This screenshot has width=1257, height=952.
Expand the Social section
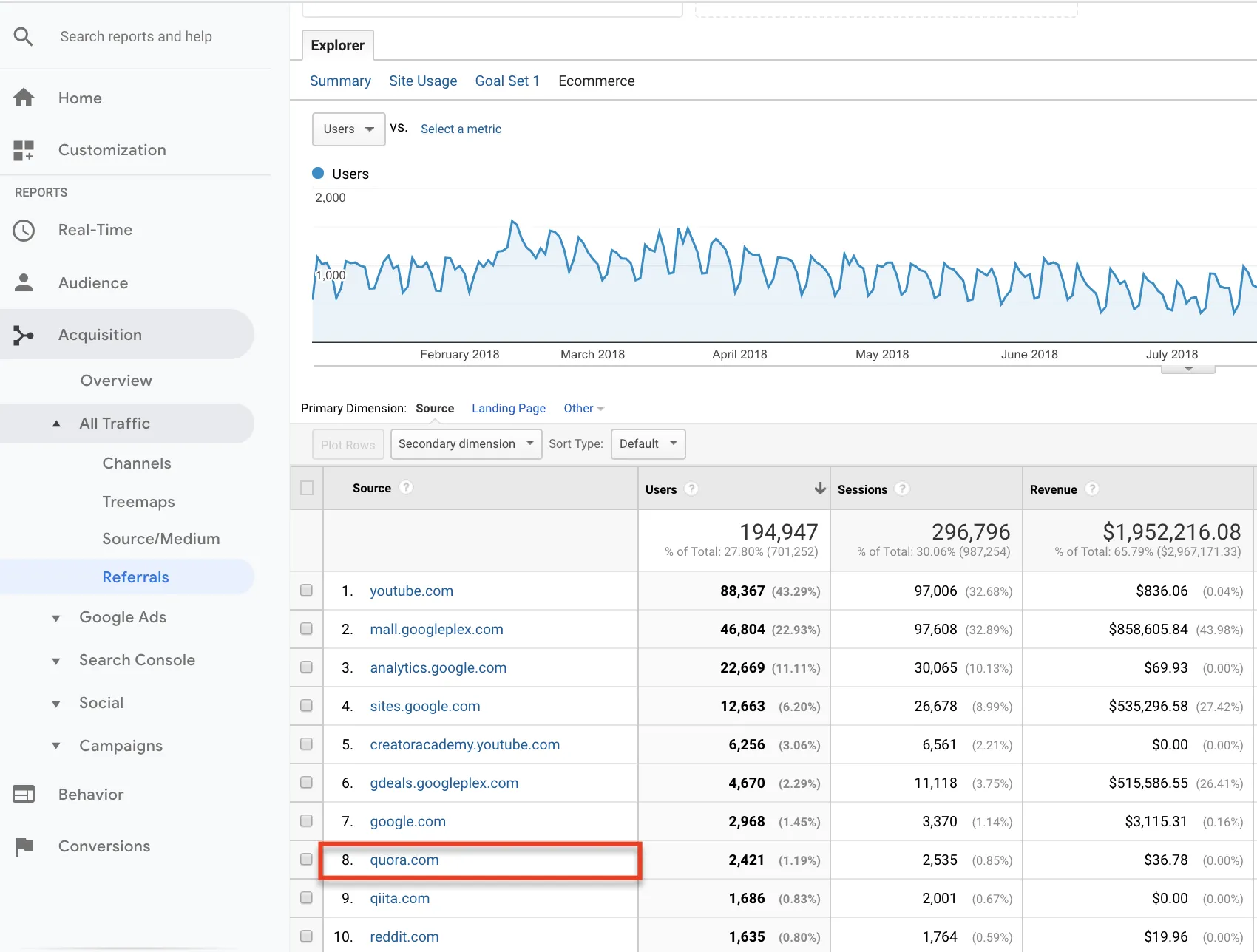coord(56,704)
